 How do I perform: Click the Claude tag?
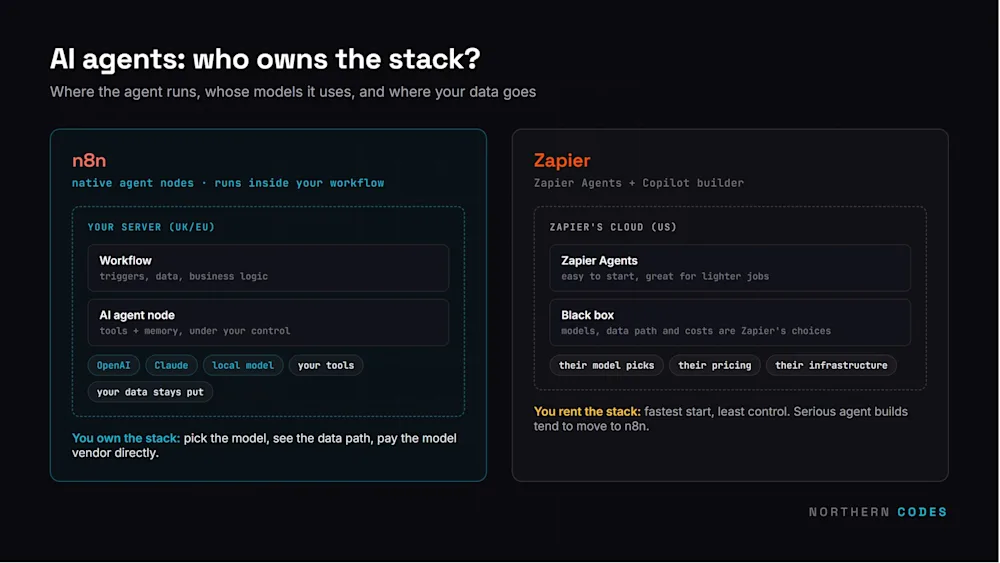(172, 365)
